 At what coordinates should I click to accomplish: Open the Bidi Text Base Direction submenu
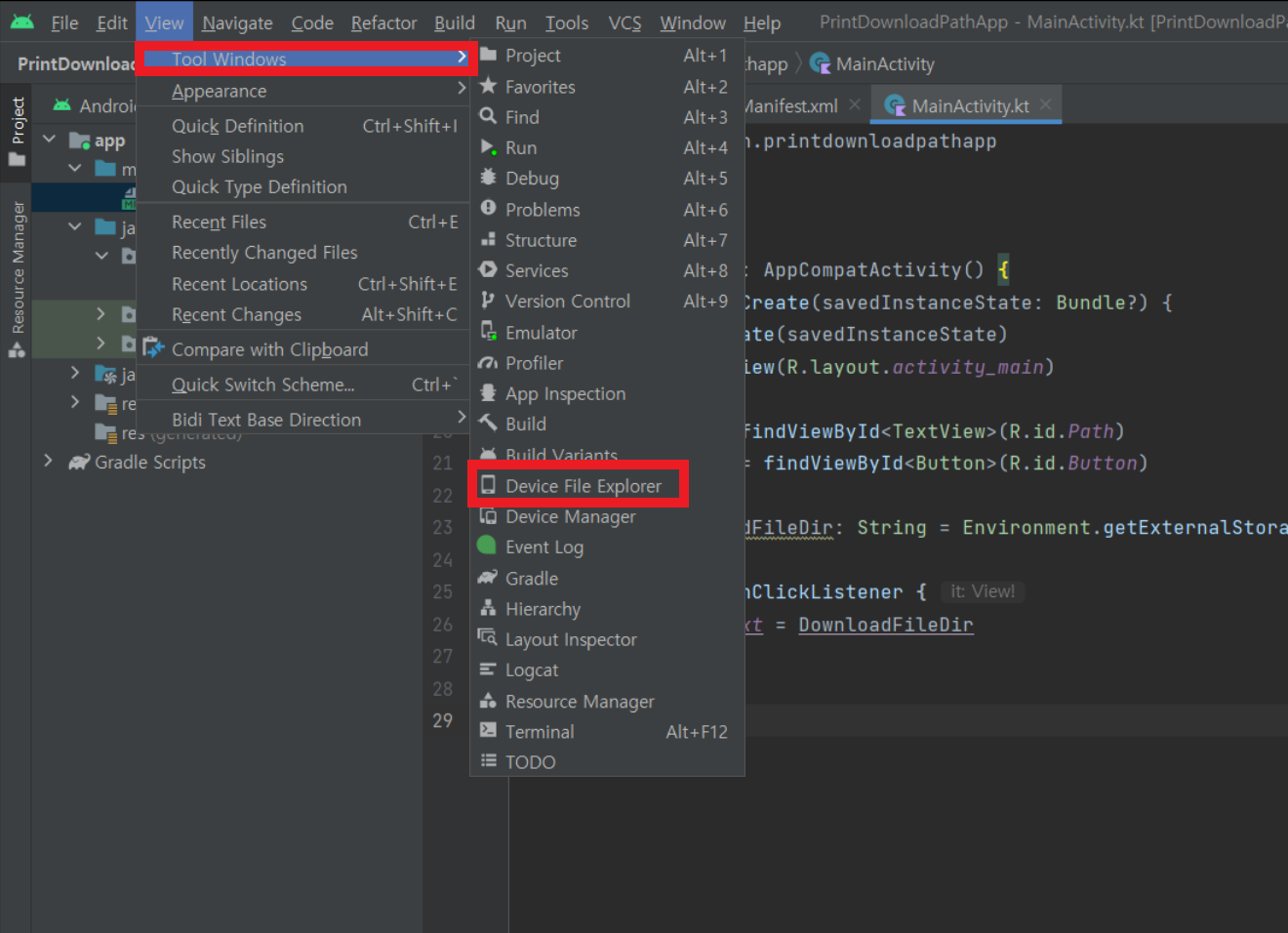(x=304, y=420)
